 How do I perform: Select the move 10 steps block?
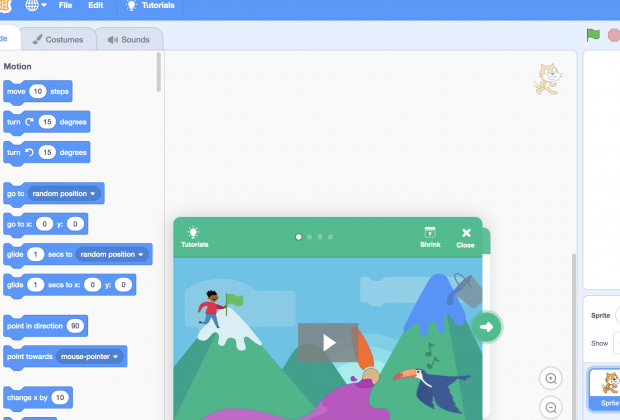(38, 92)
